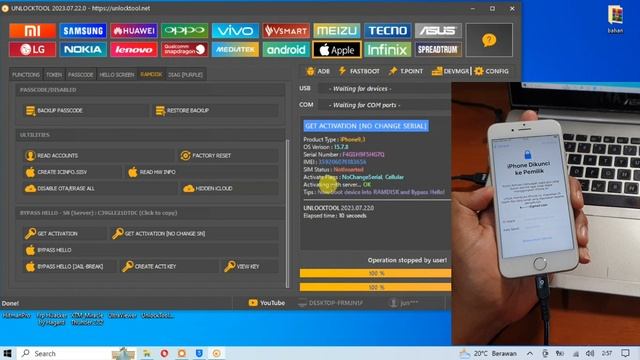640x360 pixels.
Task: Open the bahan archive on desktop
Action: point(615,19)
